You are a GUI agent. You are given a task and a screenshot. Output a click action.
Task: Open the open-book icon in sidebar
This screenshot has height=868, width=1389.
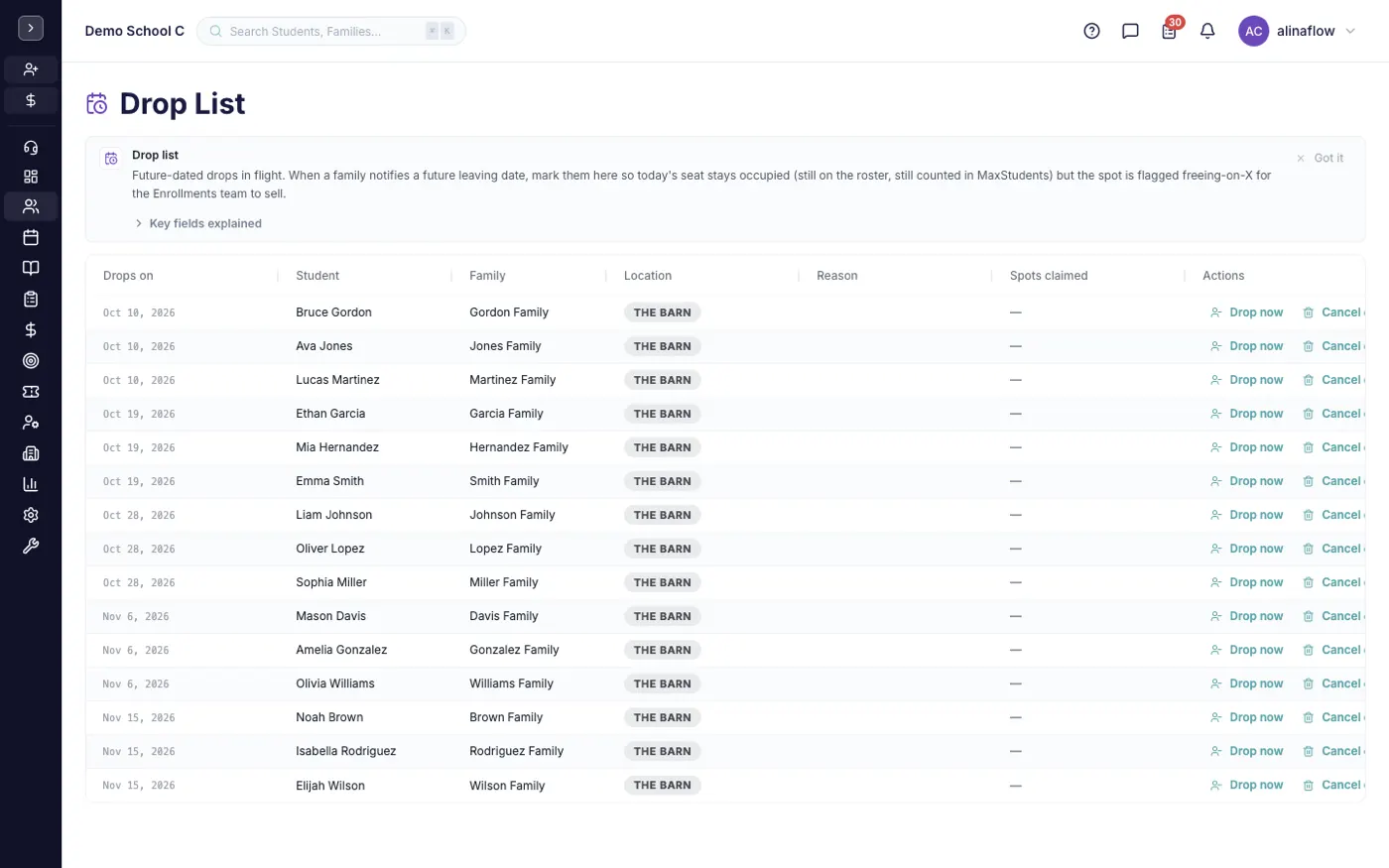tap(31, 268)
